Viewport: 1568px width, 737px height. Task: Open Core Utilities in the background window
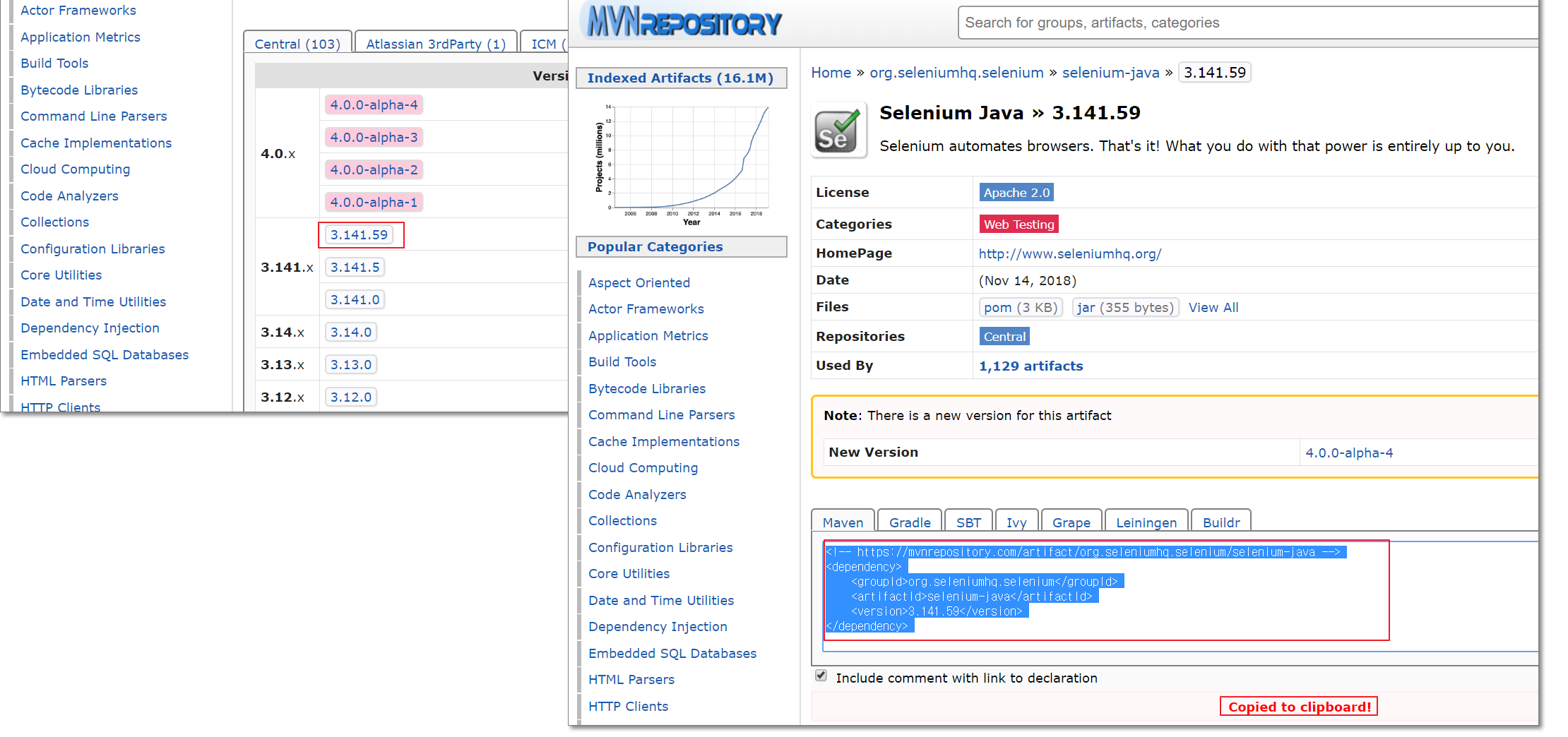61,275
